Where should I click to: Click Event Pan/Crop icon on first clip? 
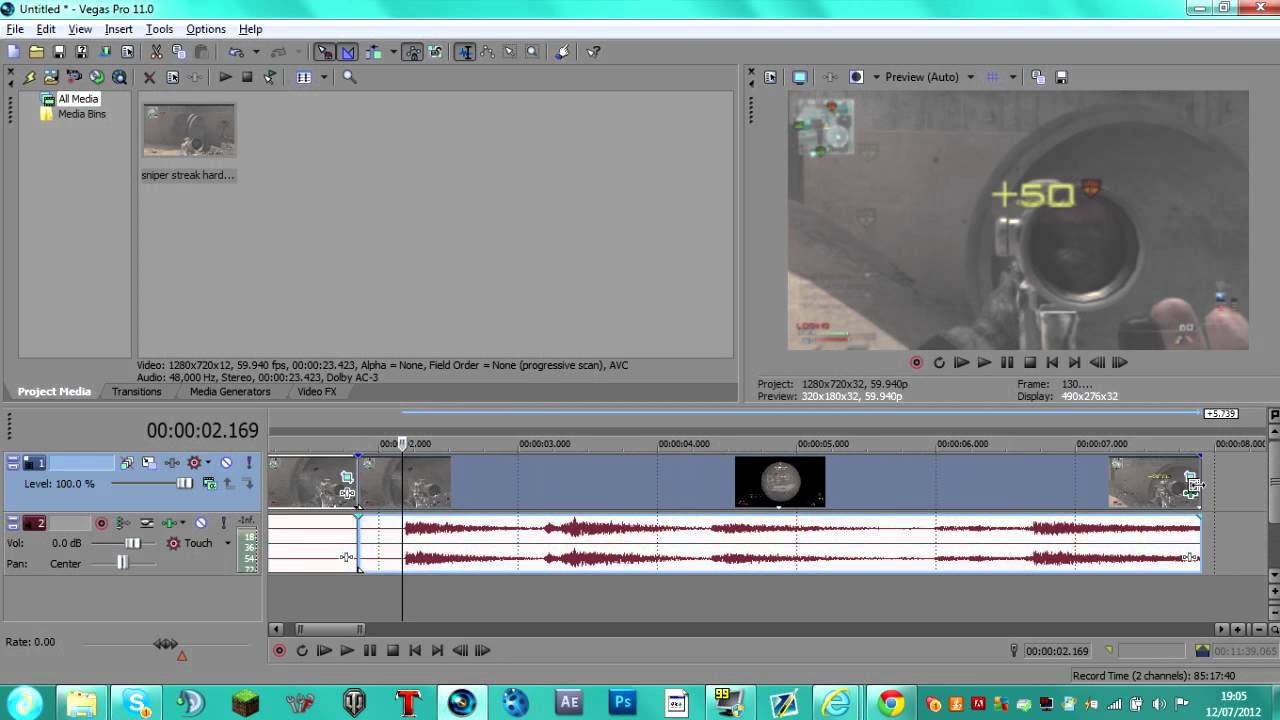coord(347,477)
